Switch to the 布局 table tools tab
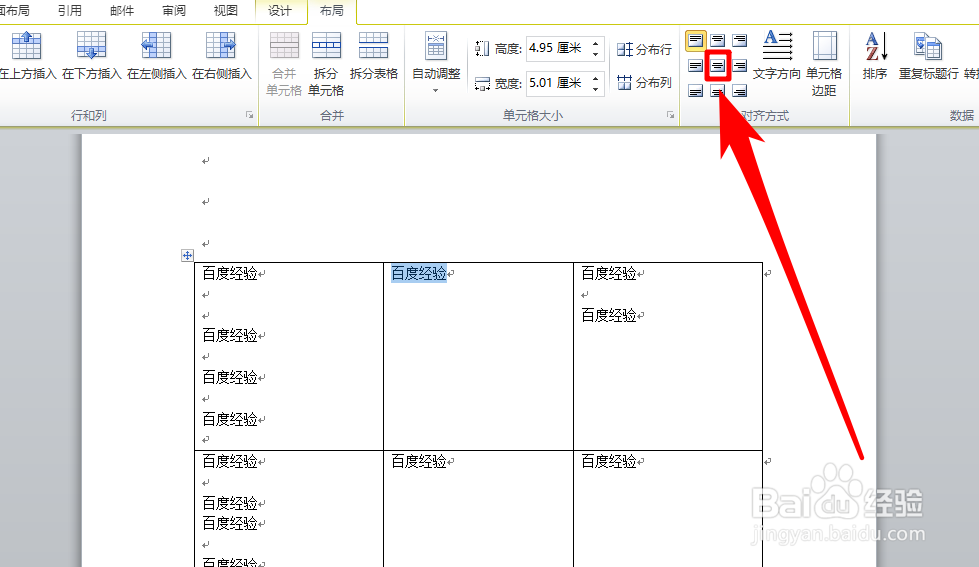The image size is (979, 567). pos(332,11)
